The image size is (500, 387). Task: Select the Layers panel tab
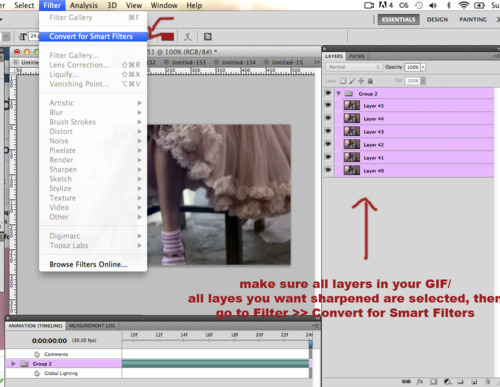(x=334, y=56)
